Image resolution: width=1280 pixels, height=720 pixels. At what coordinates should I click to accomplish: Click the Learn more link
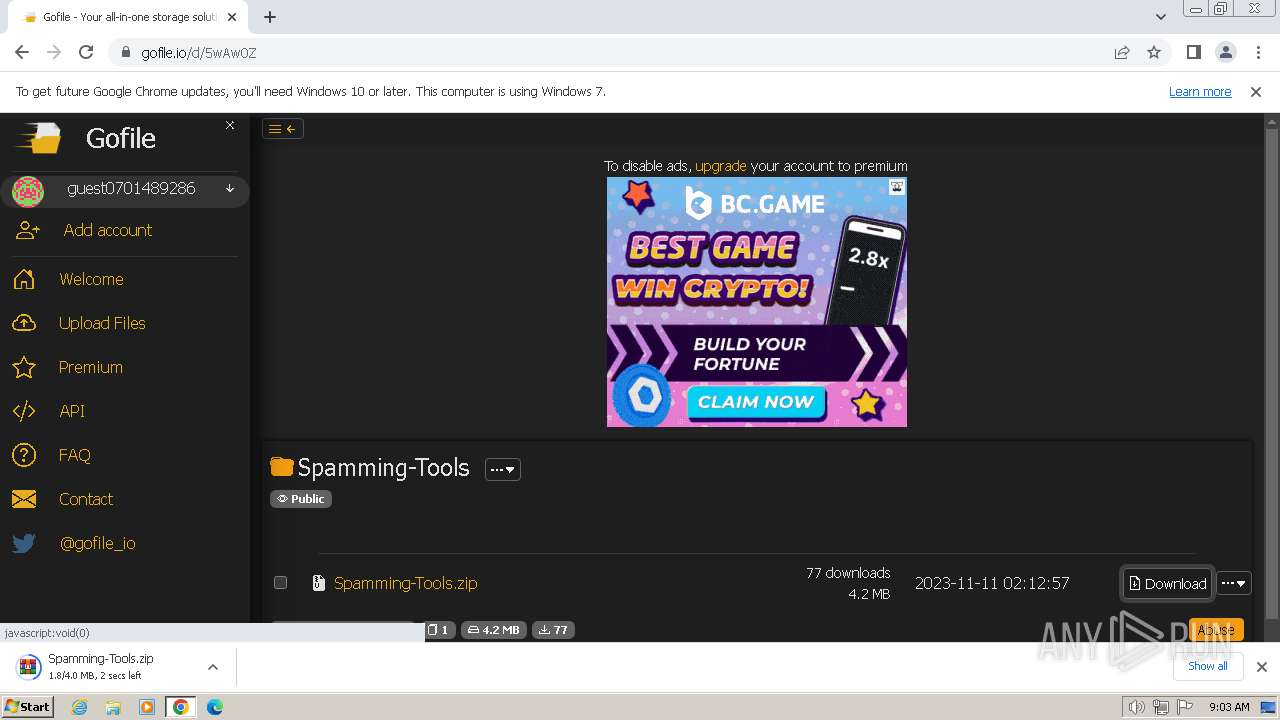tap(1200, 91)
